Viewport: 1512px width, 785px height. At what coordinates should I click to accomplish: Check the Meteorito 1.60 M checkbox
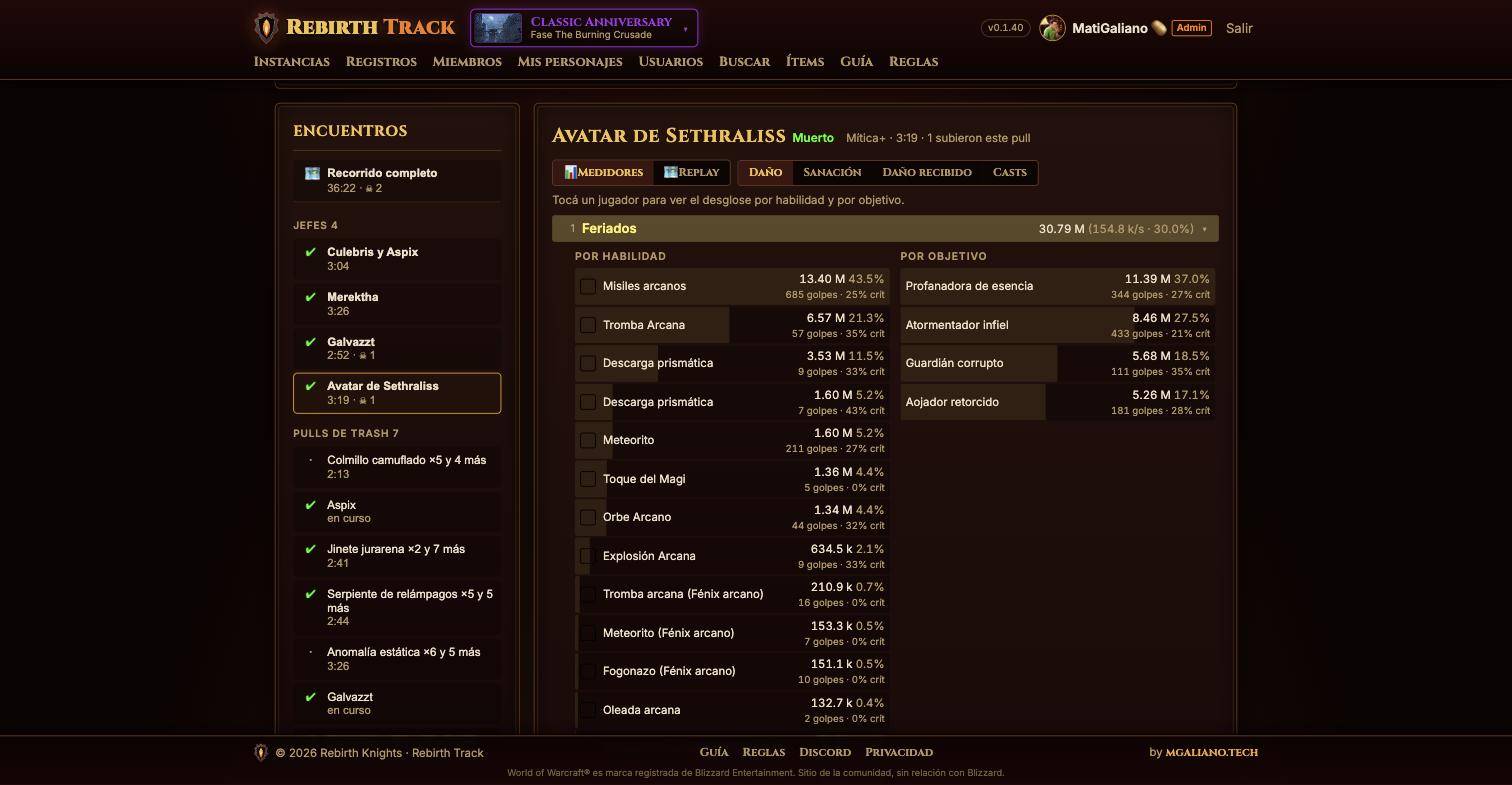point(588,441)
